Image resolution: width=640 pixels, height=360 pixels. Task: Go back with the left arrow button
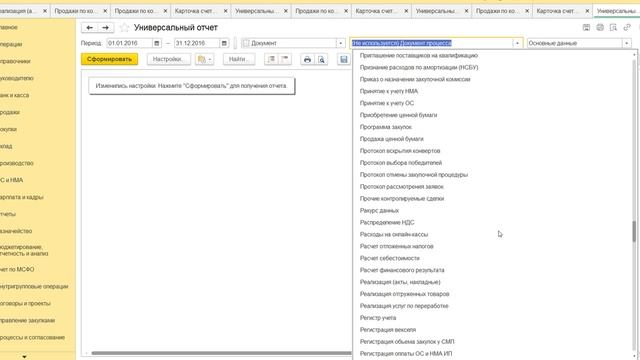point(90,28)
